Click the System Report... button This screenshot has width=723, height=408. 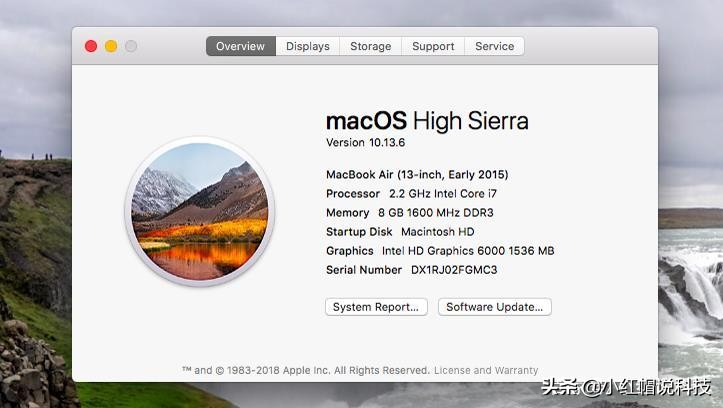point(376,307)
